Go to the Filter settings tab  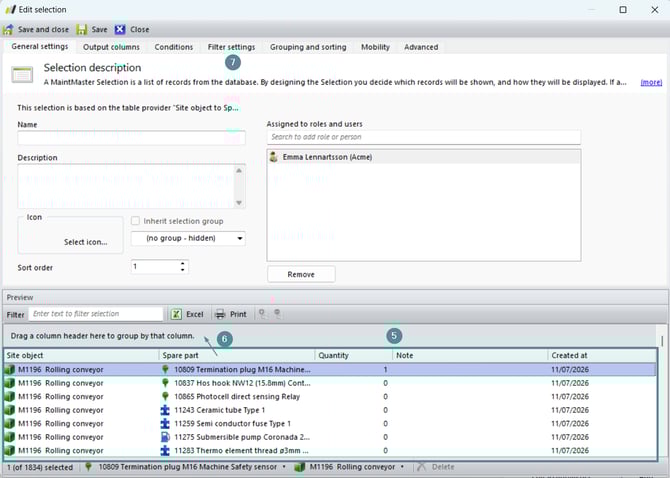pyautogui.click(x=231, y=47)
